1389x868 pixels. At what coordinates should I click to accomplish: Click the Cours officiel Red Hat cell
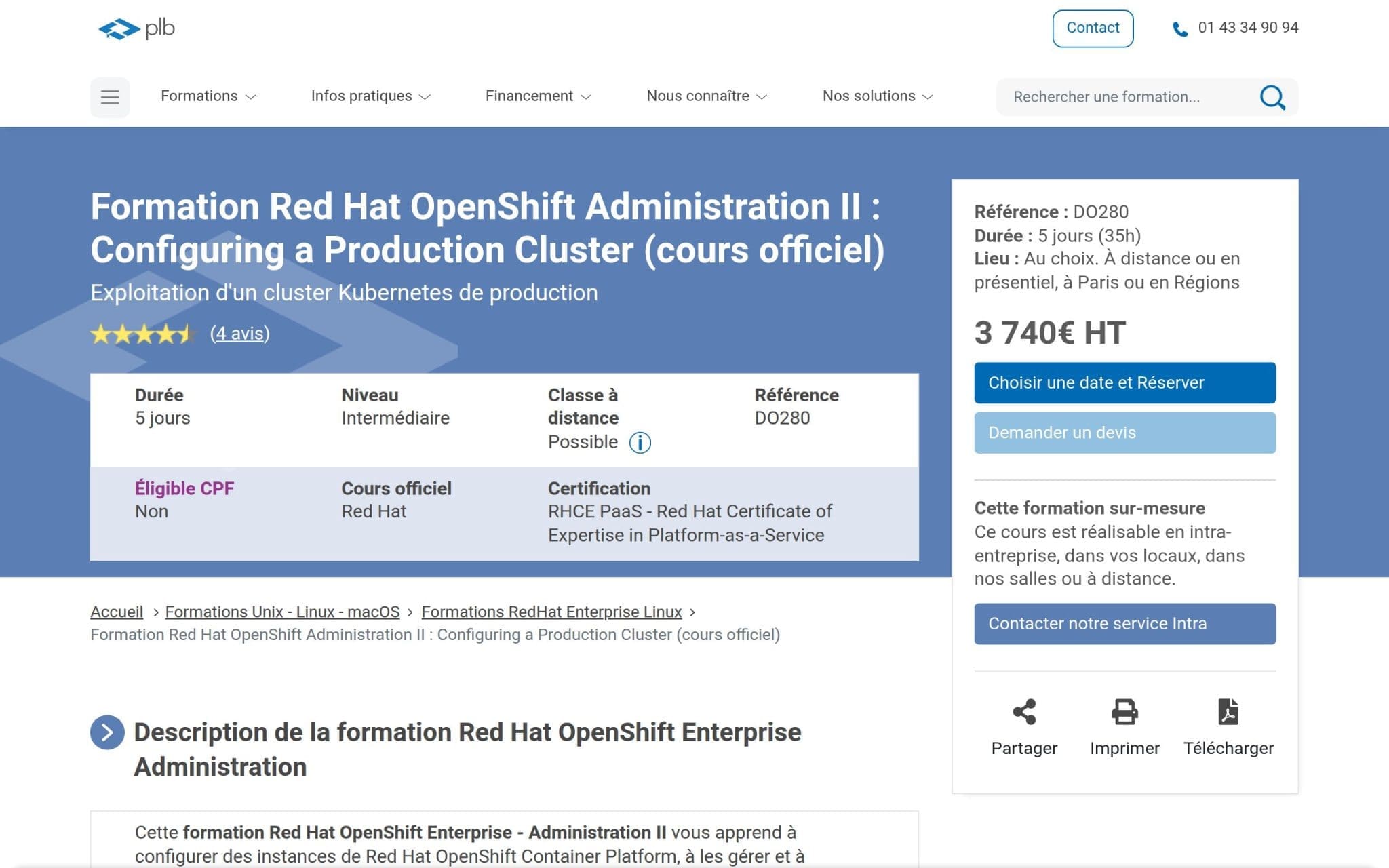(x=396, y=500)
